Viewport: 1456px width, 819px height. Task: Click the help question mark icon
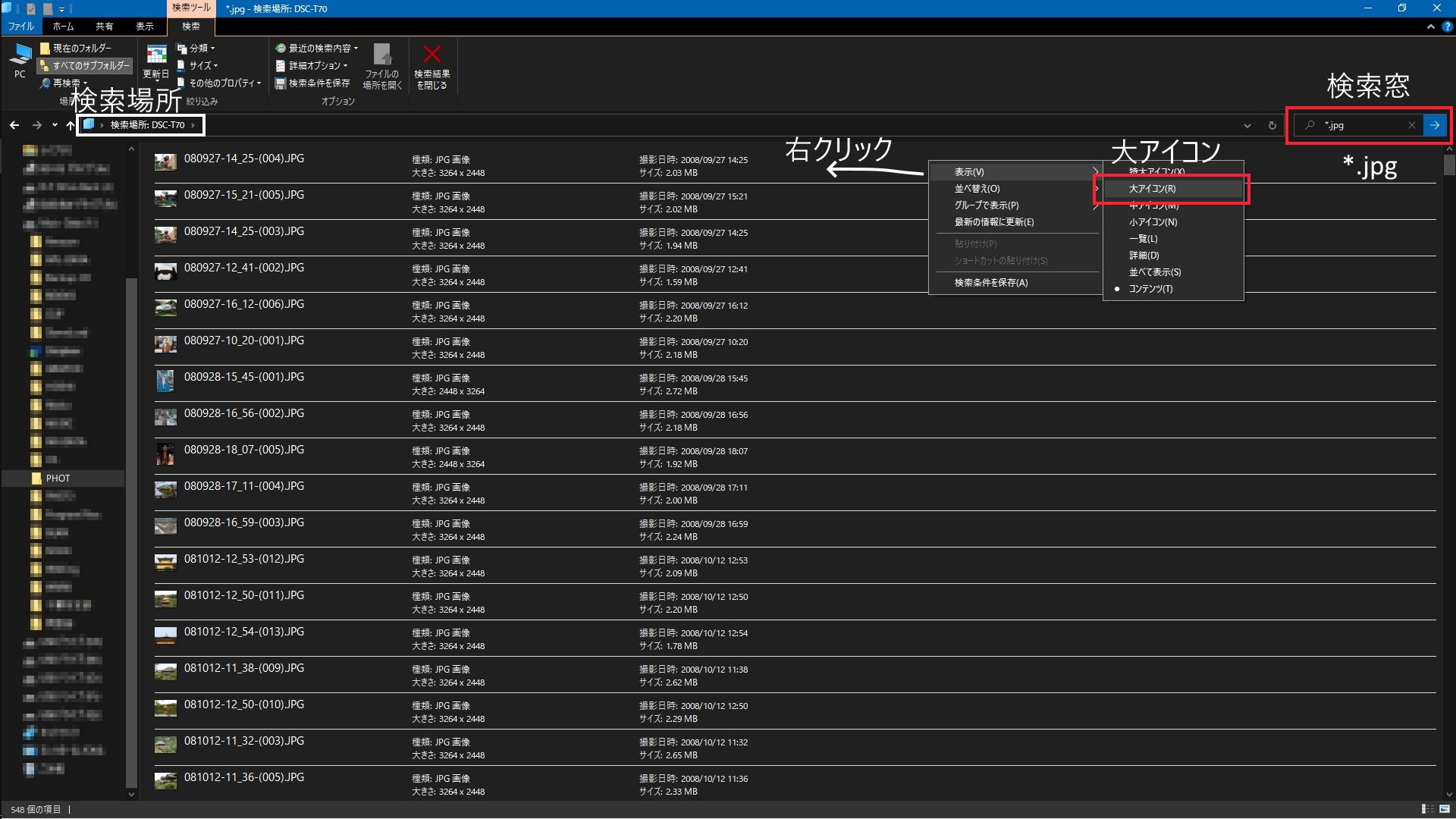point(1447,26)
